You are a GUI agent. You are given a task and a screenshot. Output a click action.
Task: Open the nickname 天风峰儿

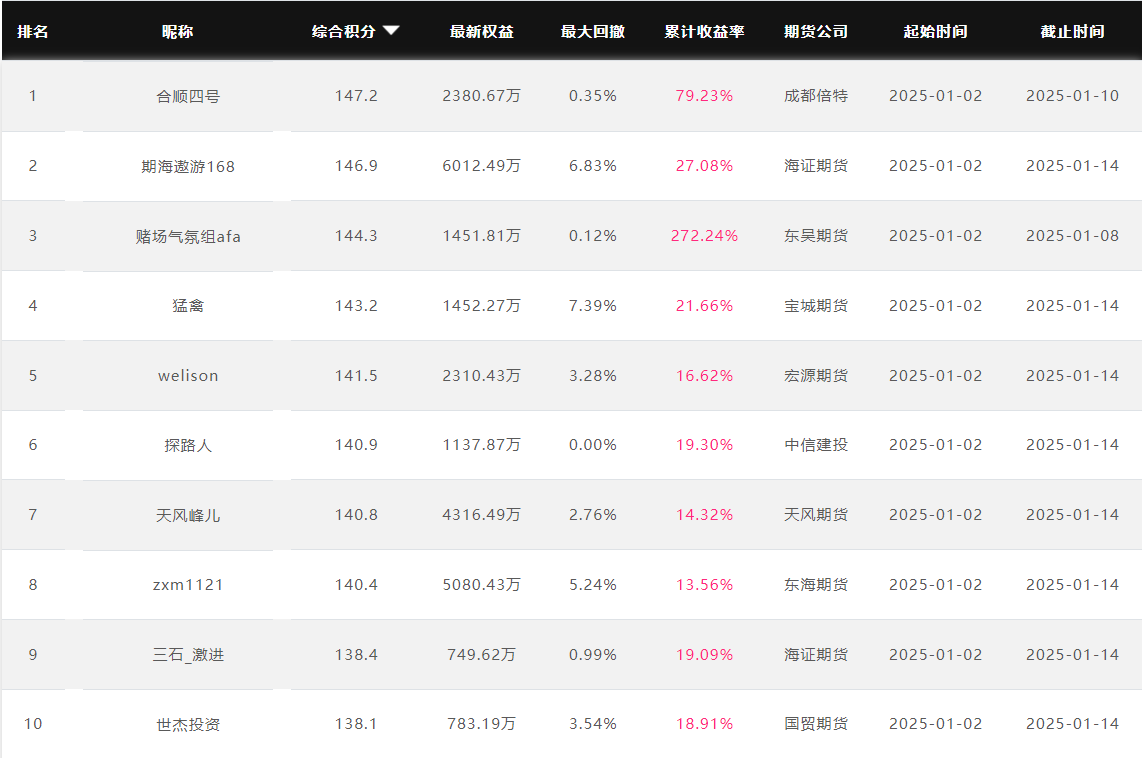coord(188,515)
